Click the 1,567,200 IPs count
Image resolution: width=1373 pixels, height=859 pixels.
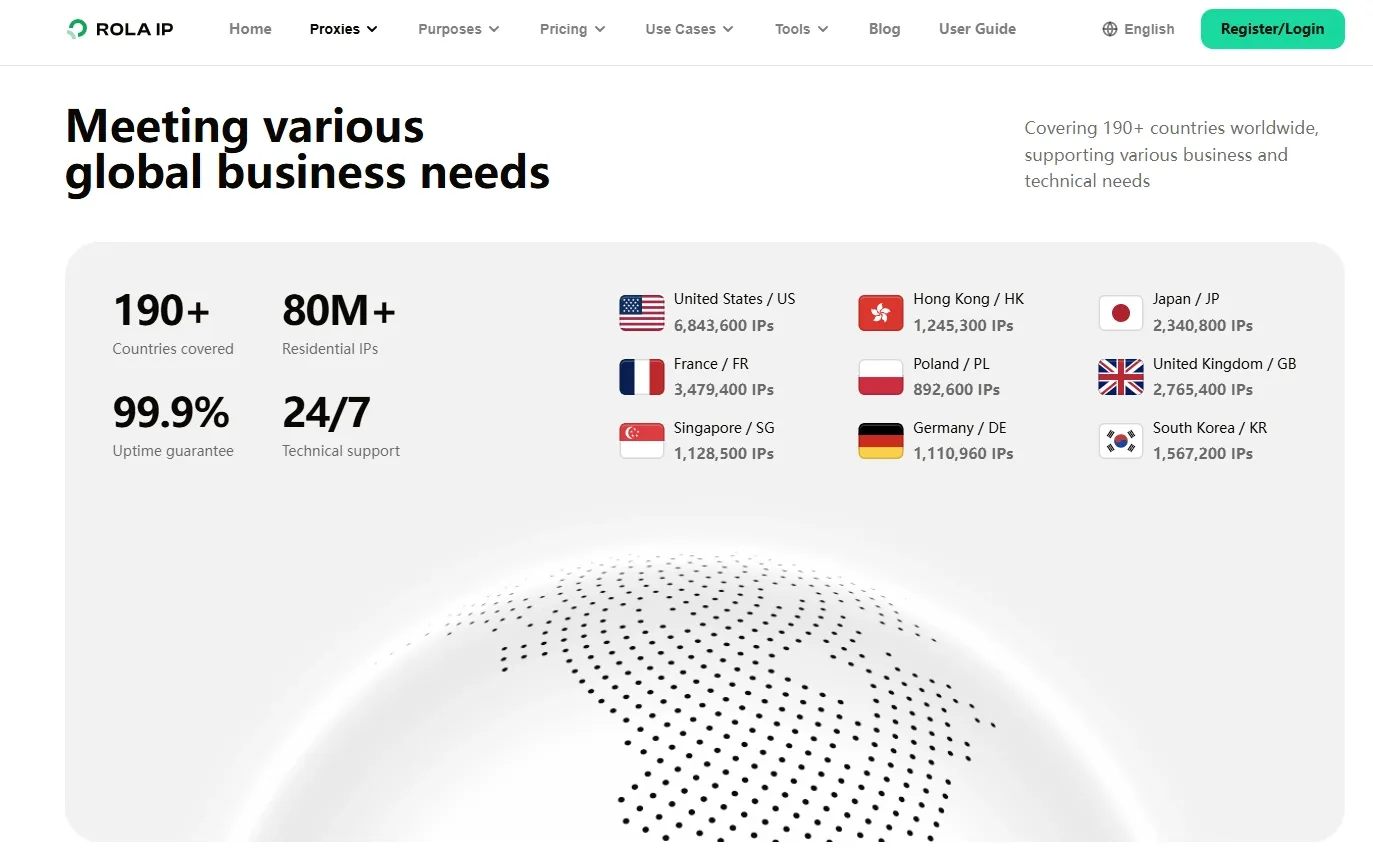[x=1203, y=454]
